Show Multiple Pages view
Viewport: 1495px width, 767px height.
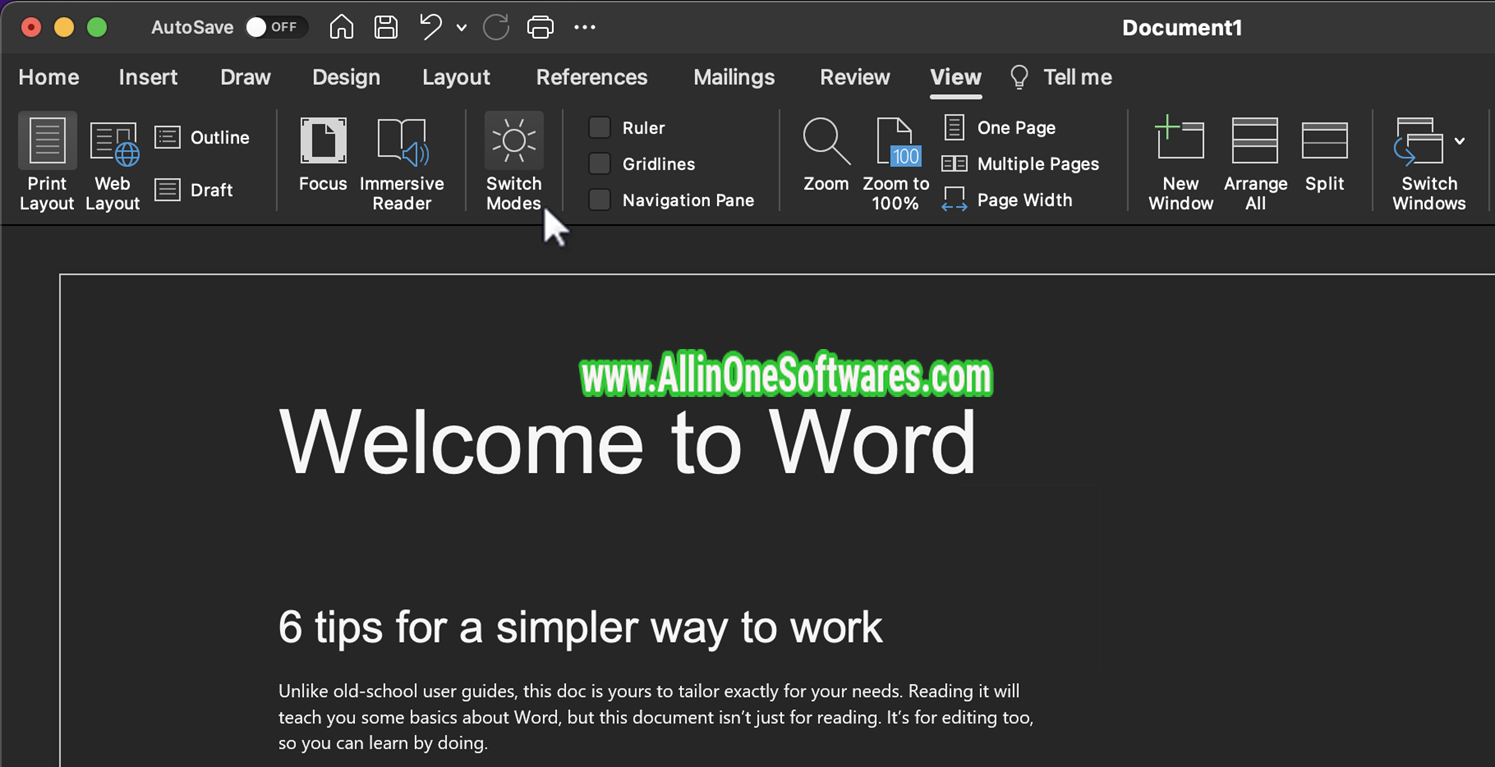click(x=1020, y=163)
